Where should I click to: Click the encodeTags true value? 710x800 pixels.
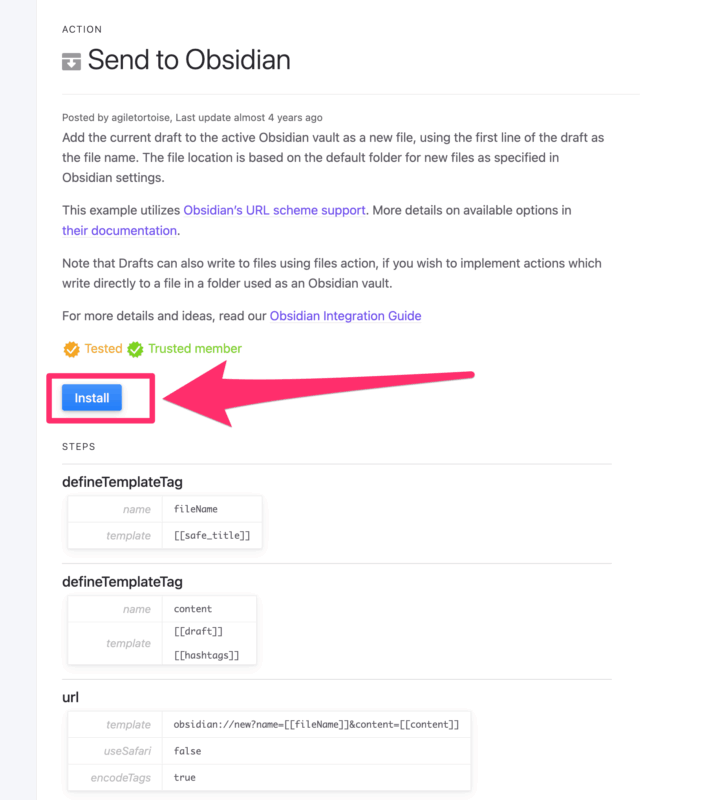pyautogui.click(x=185, y=778)
